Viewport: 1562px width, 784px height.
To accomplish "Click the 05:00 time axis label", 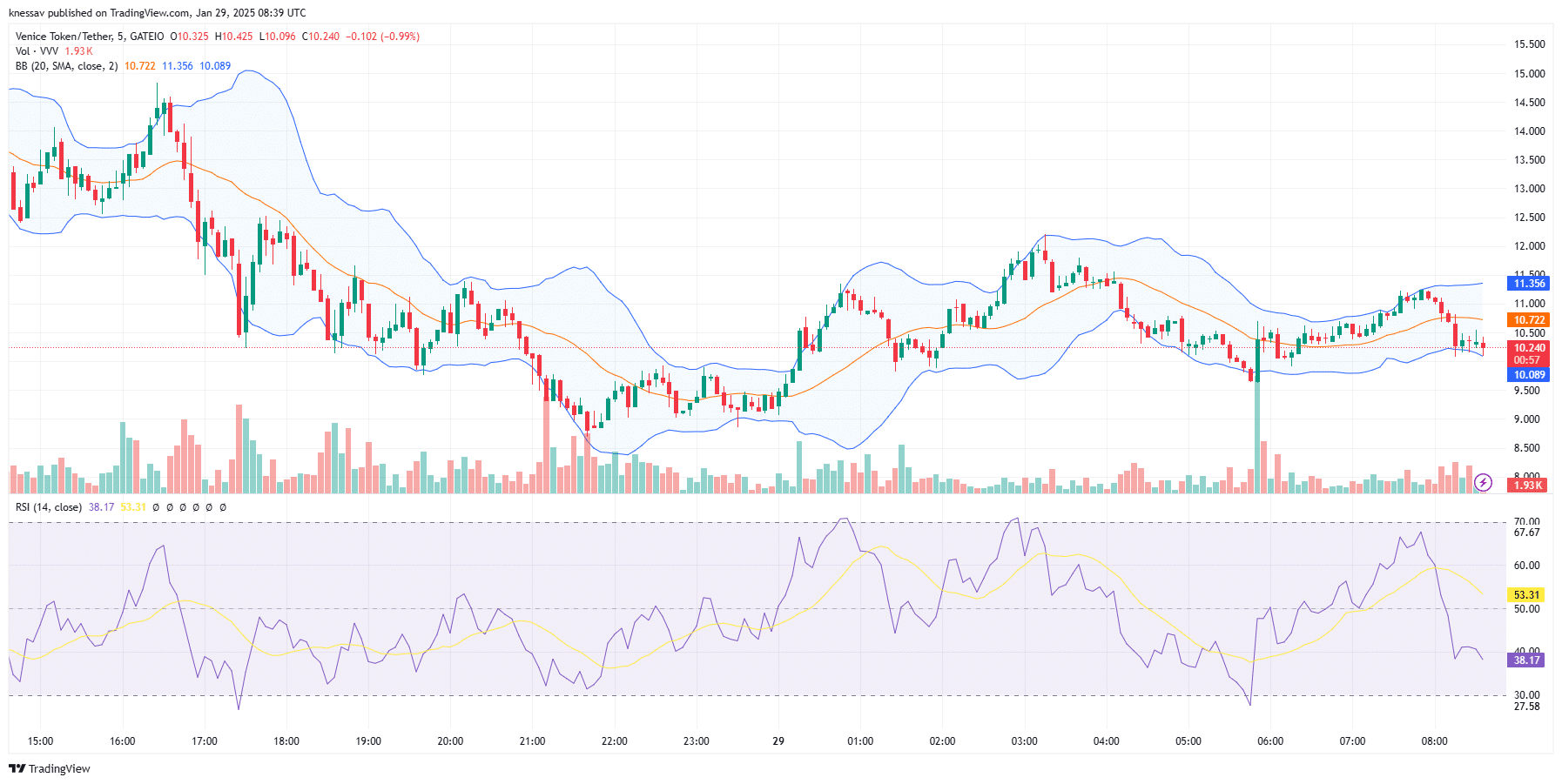I will click(1188, 741).
